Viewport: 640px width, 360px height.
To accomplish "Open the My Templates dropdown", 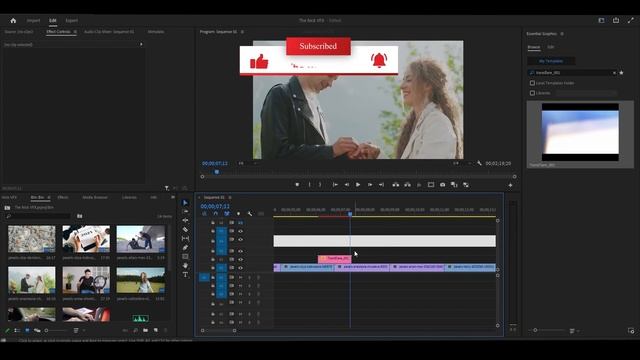I will 551,61.
